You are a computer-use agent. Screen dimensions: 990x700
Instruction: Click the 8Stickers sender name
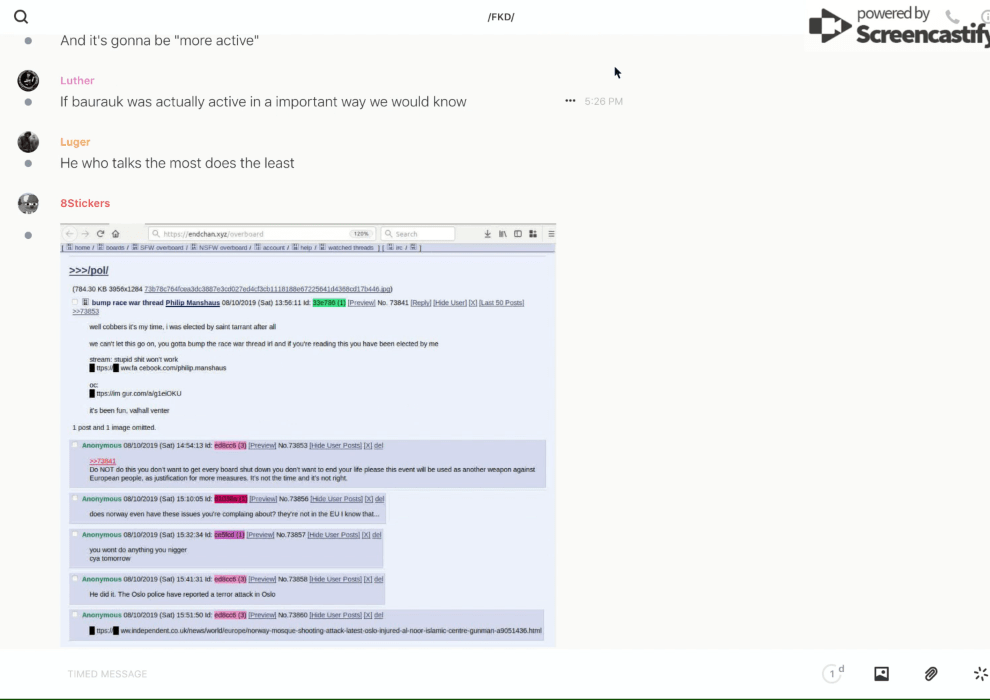(x=85, y=204)
